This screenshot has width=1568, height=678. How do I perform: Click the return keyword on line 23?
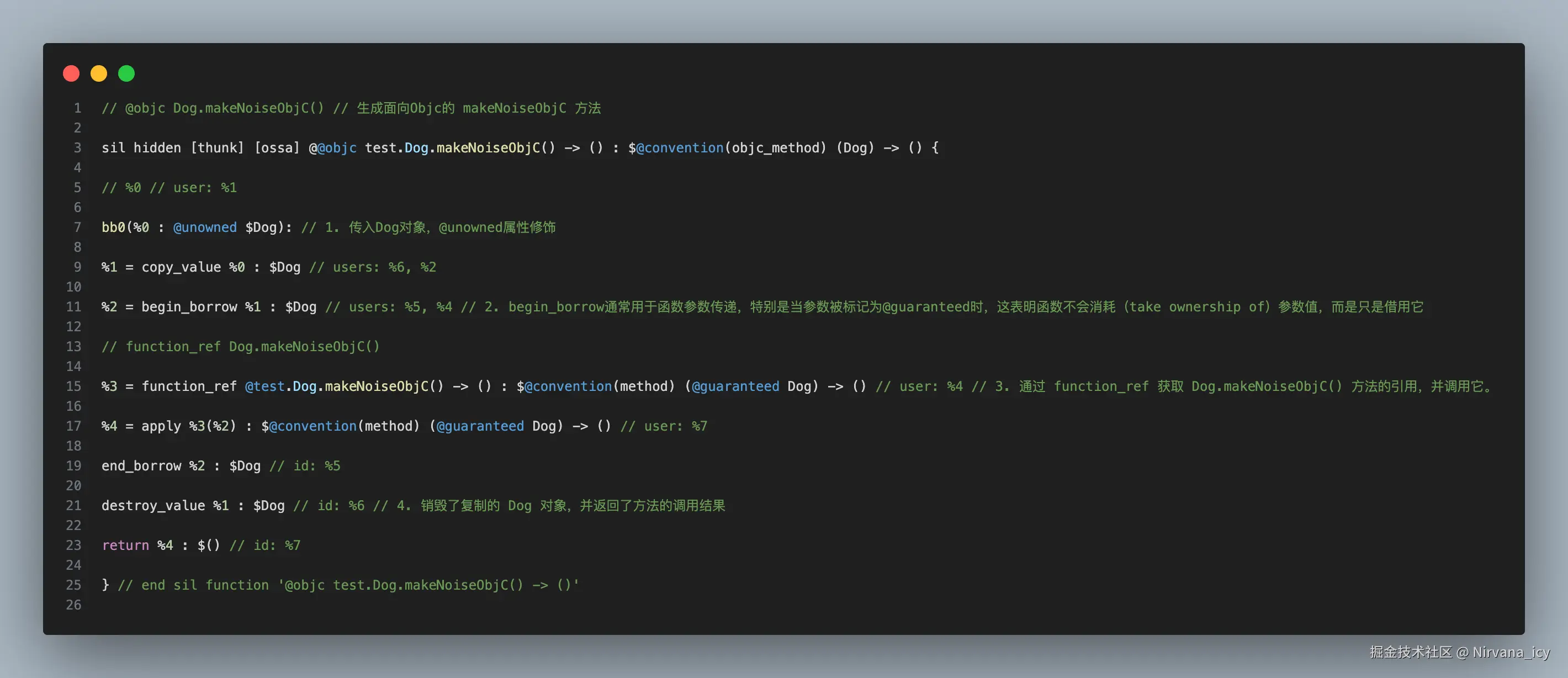pyautogui.click(x=125, y=545)
